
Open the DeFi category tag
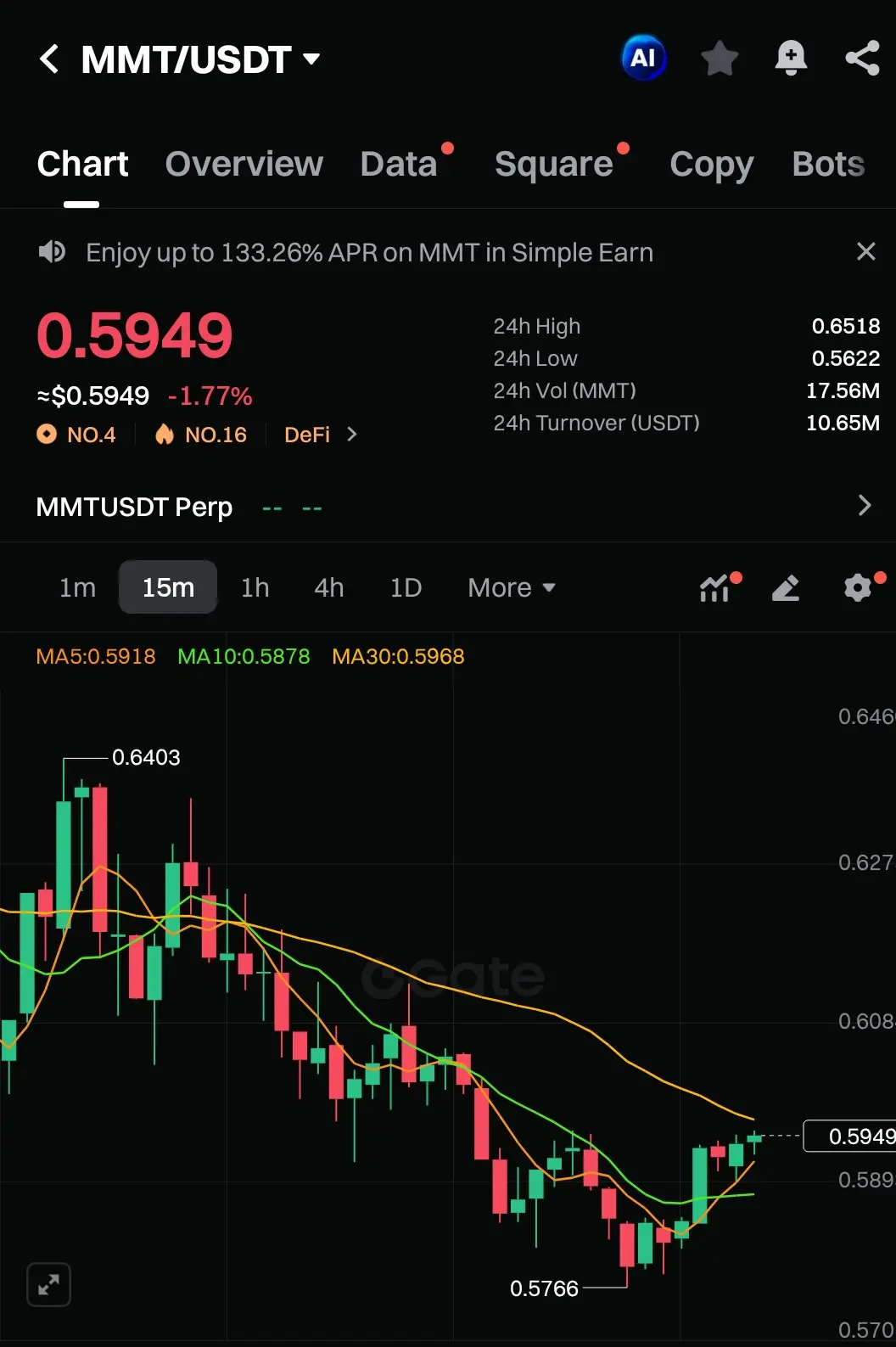click(307, 435)
